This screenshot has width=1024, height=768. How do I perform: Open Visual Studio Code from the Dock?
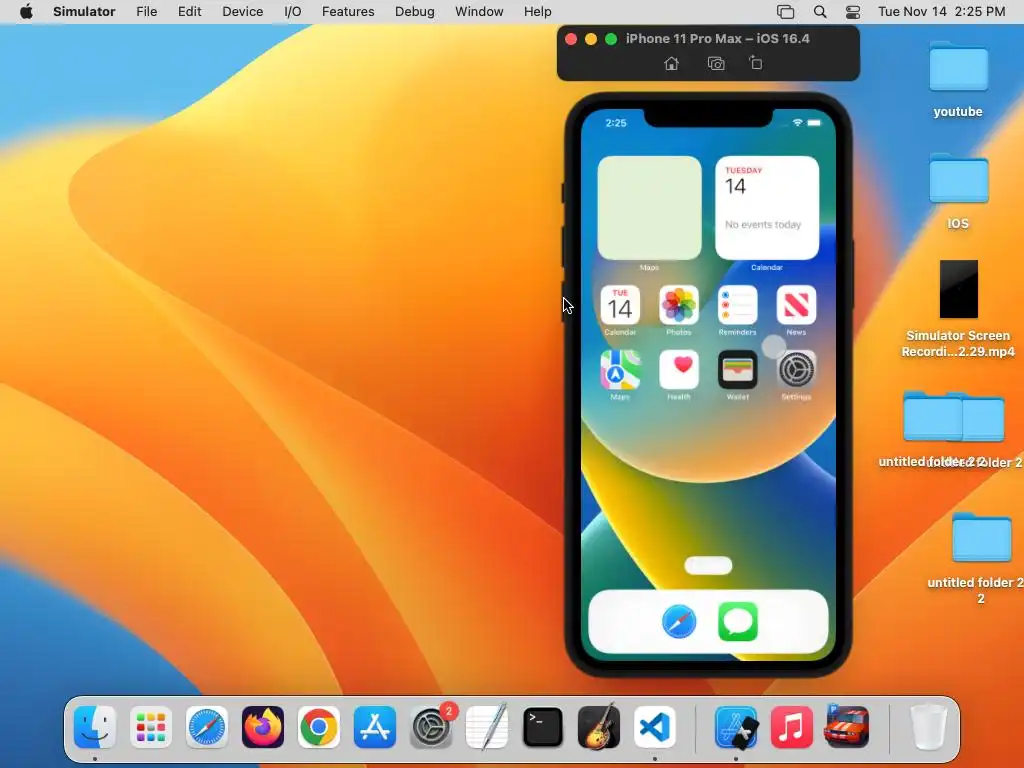655,727
